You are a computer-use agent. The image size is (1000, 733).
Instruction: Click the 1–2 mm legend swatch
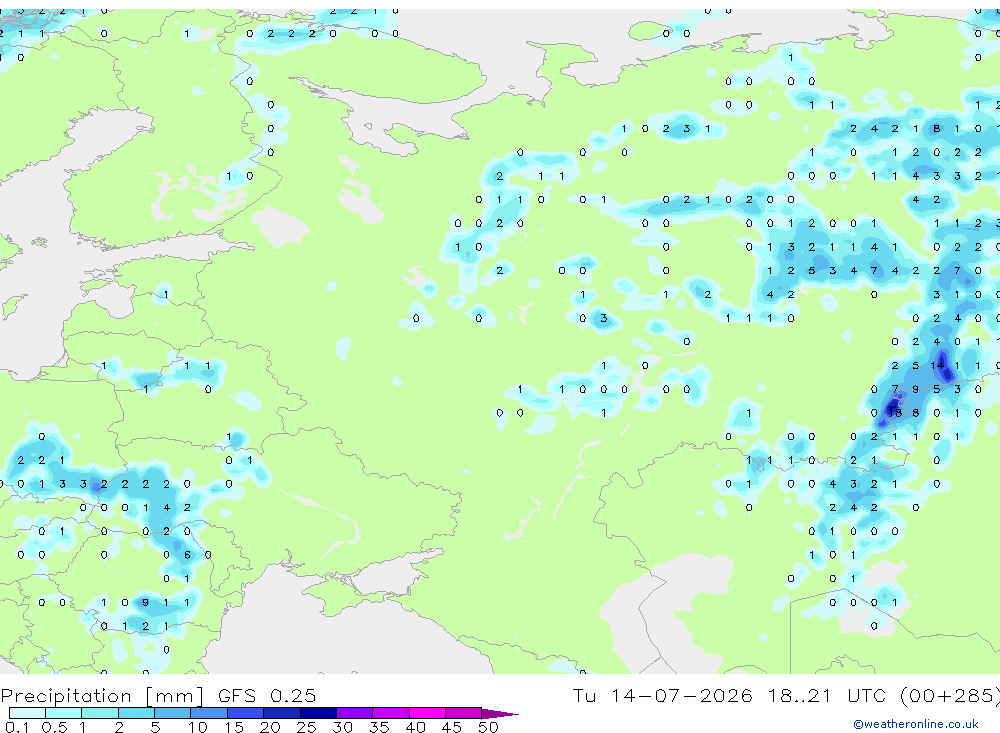pyautogui.click(x=100, y=713)
